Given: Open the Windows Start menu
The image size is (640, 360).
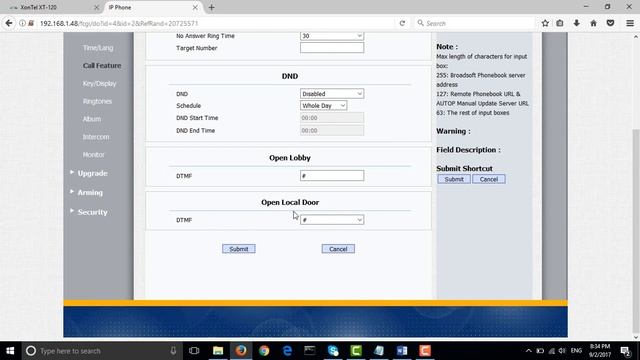Looking at the screenshot, I should click(10, 351).
